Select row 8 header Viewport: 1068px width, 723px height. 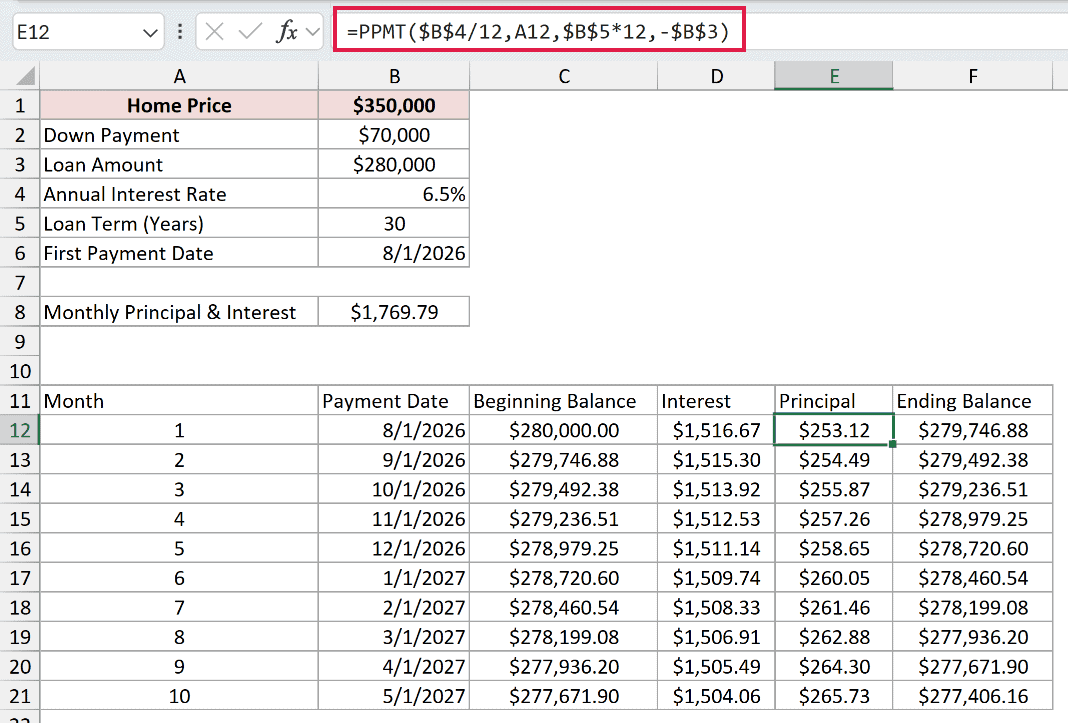[x=20, y=312]
